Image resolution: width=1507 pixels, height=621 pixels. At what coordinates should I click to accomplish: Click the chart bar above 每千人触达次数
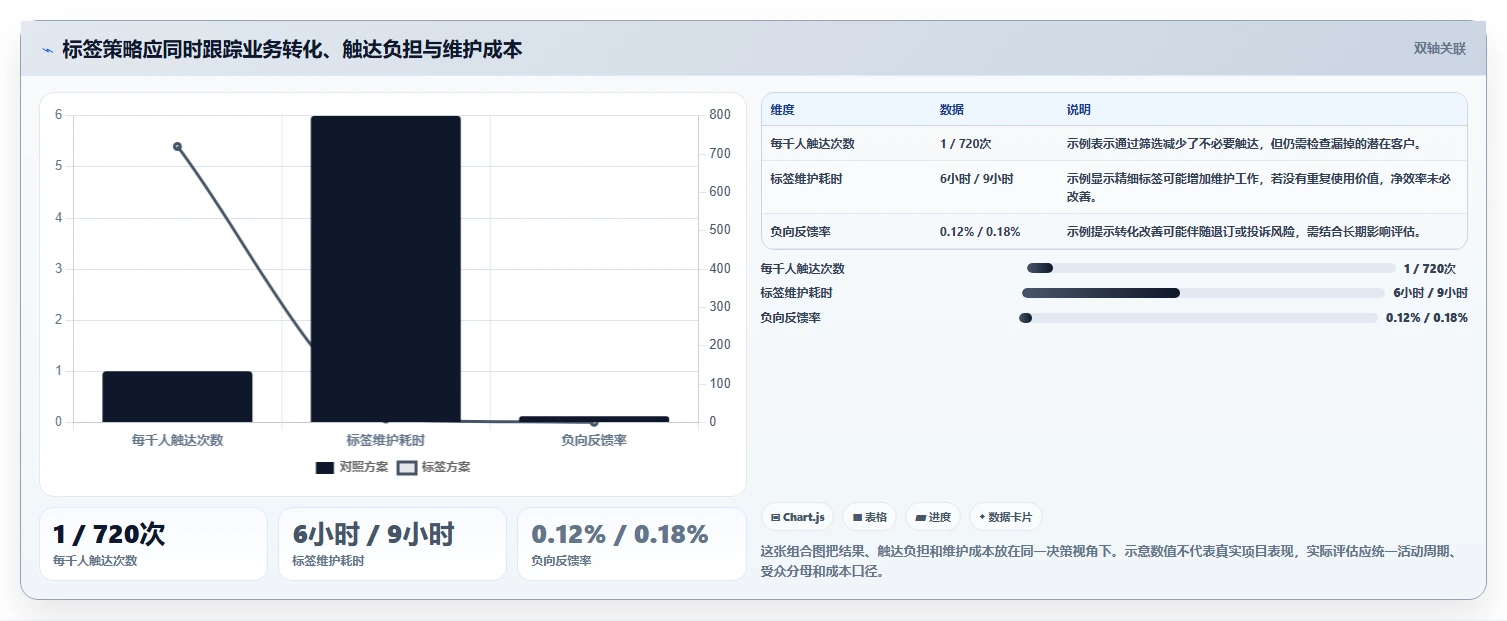pyautogui.click(x=177, y=396)
